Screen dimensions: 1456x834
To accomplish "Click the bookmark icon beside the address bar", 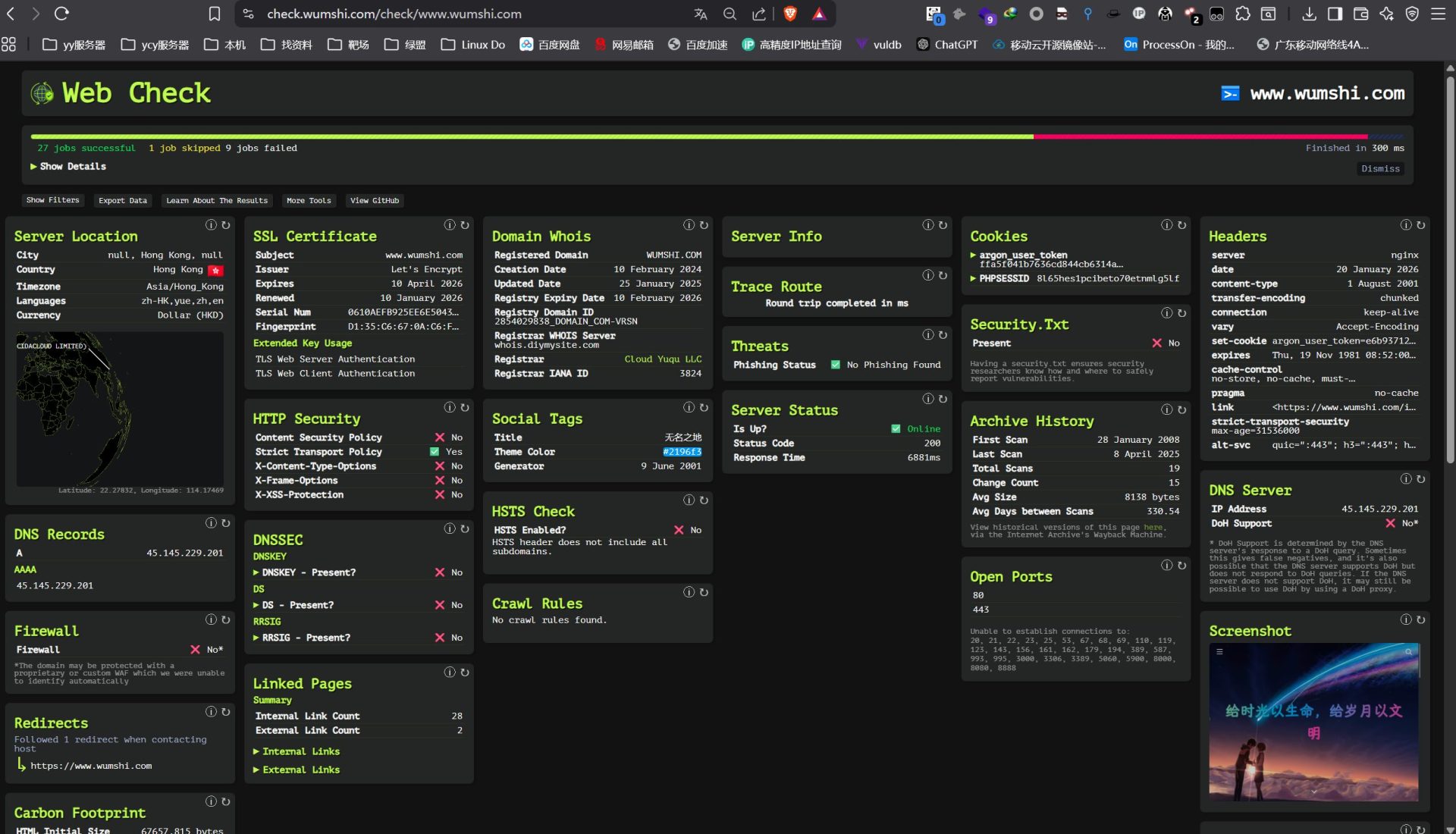I will tap(215, 14).
